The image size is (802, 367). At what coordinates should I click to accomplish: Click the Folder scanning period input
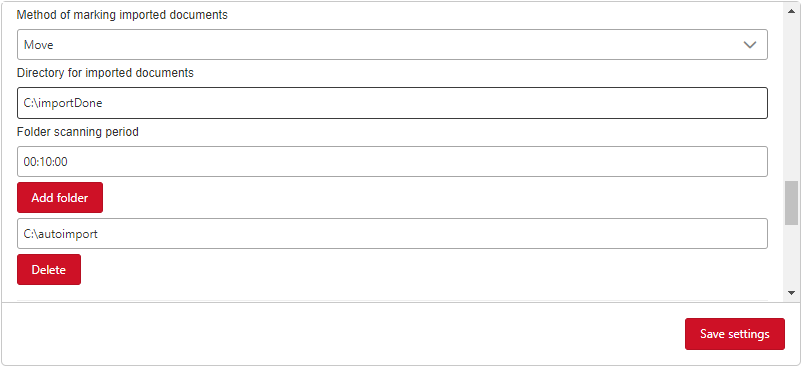point(392,162)
